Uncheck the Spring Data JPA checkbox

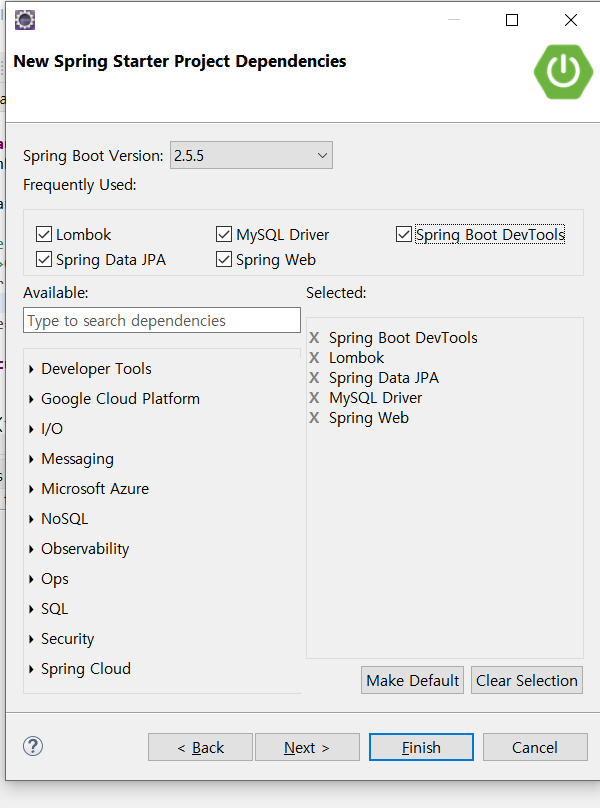[44, 259]
